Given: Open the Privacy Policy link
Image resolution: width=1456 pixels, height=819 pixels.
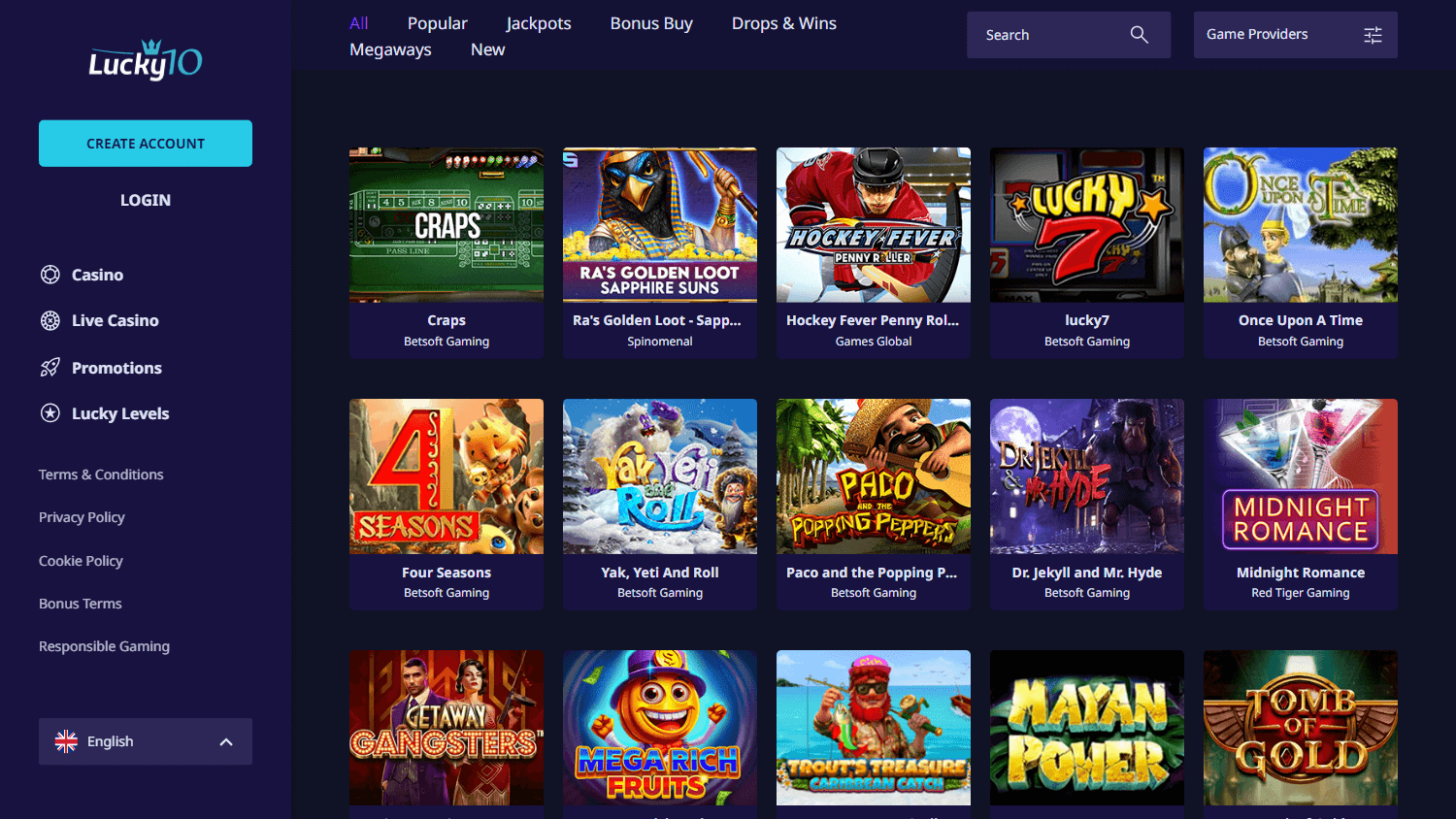Looking at the screenshot, I should pyautogui.click(x=82, y=517).
